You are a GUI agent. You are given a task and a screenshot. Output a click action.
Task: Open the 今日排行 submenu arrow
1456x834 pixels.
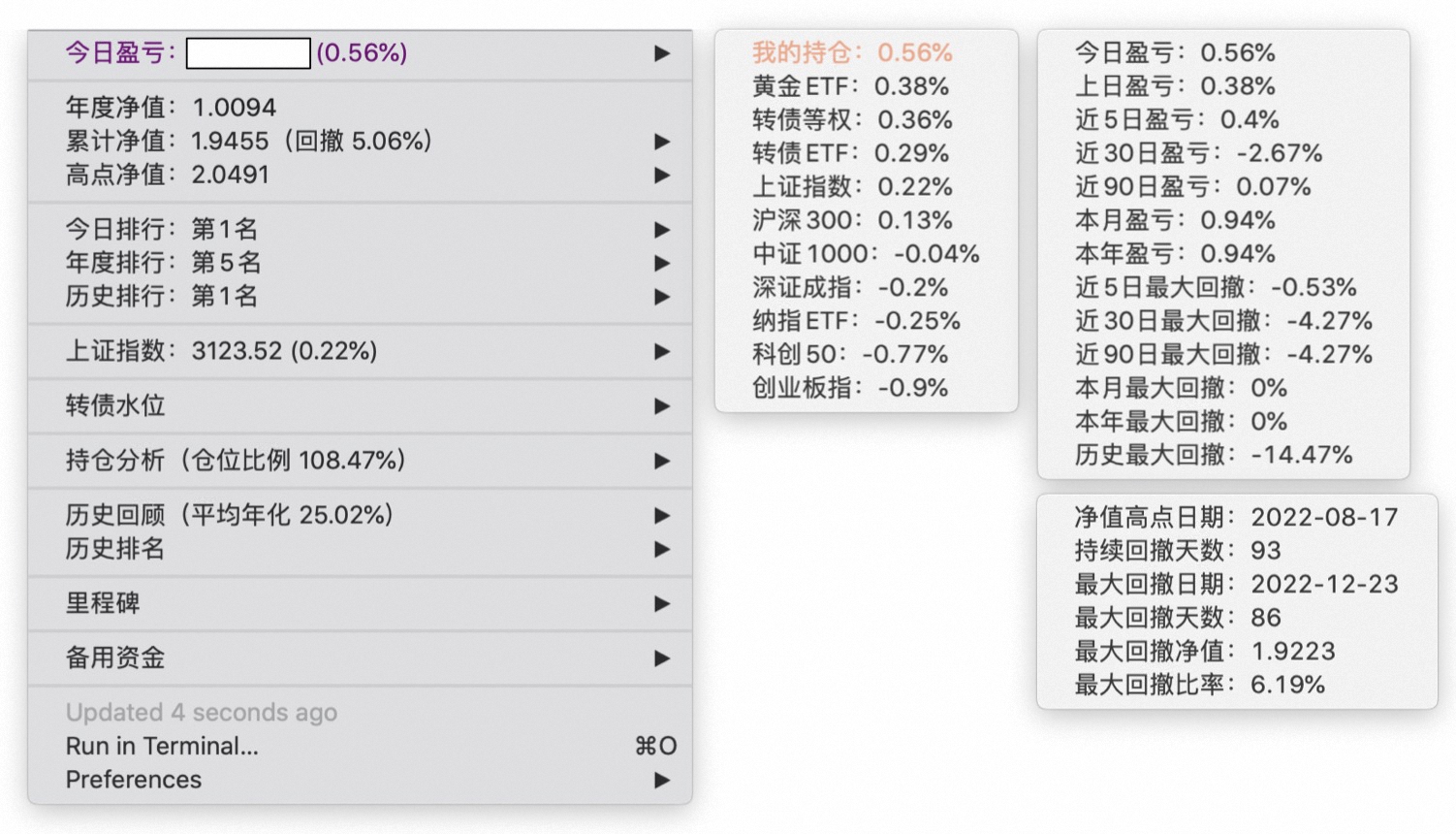662,230
